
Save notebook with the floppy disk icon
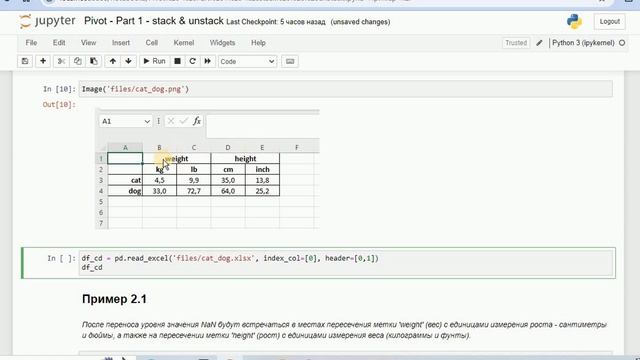pyautogui.click(x=25, y=61)
